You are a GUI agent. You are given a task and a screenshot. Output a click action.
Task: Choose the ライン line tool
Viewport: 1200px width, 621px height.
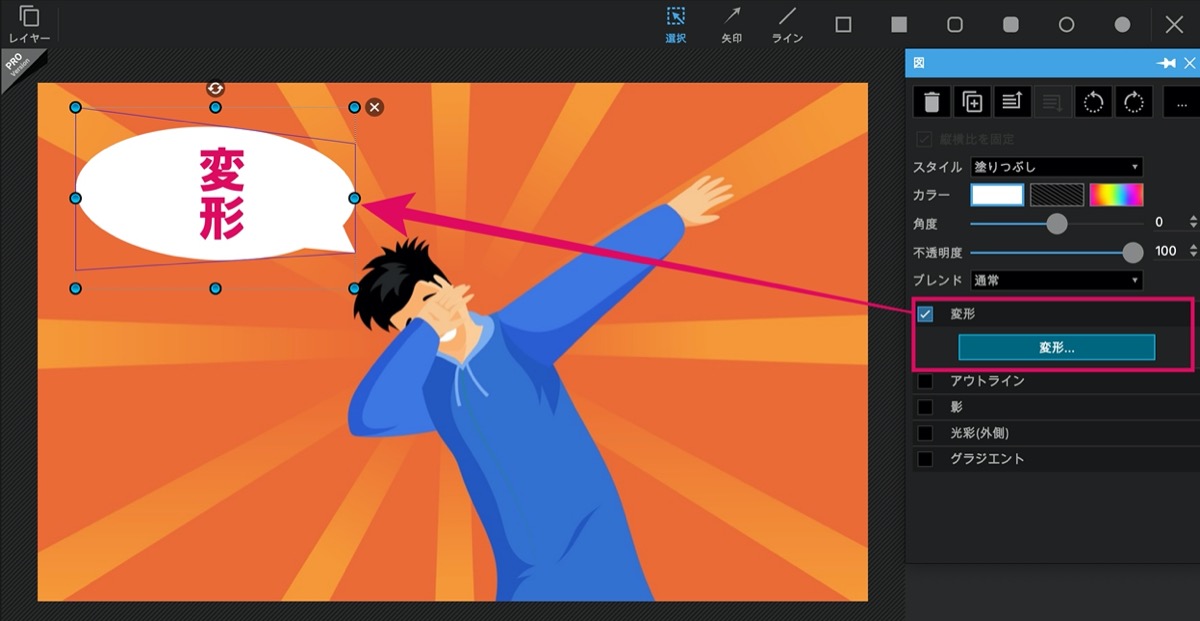[x=788, y=25]
